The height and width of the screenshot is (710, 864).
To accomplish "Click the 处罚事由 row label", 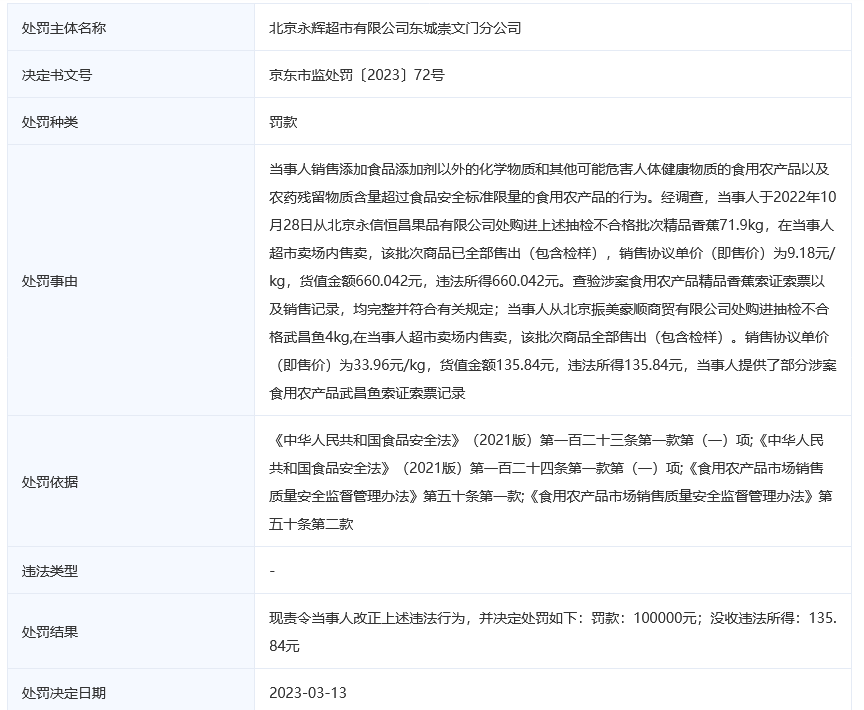I will coord(49,281).
